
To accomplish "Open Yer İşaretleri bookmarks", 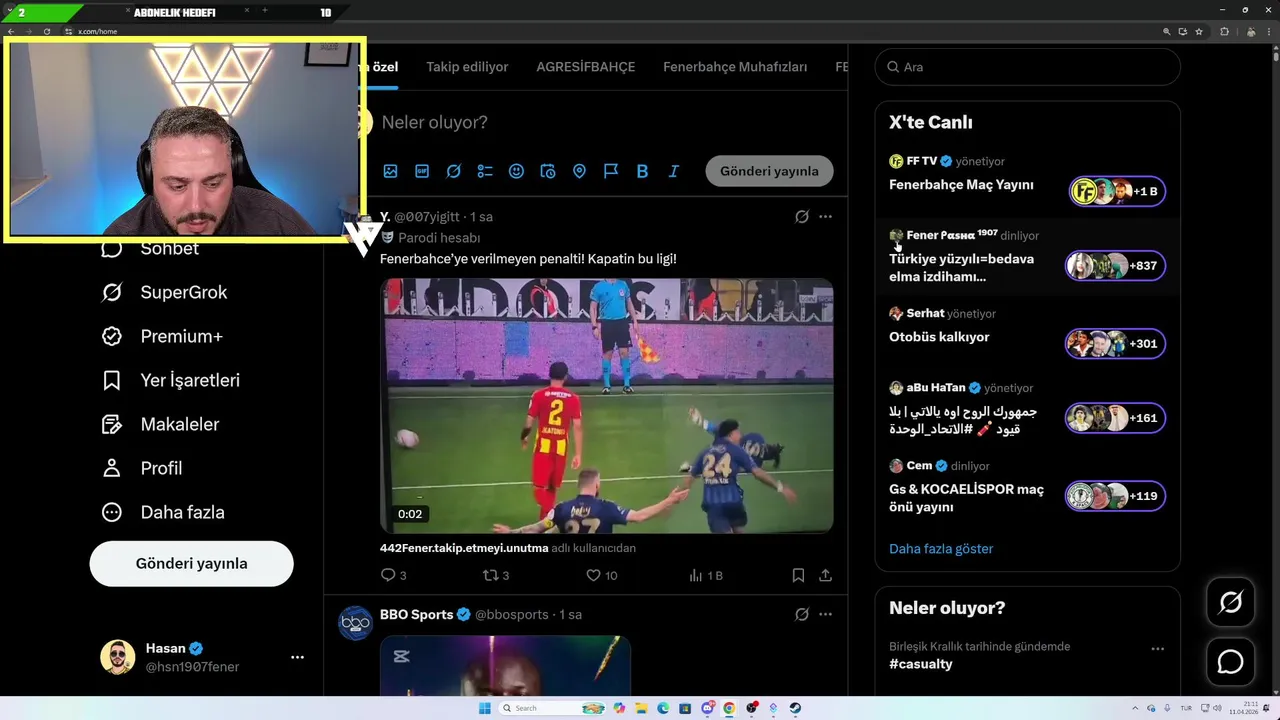I will click(171, 380).
